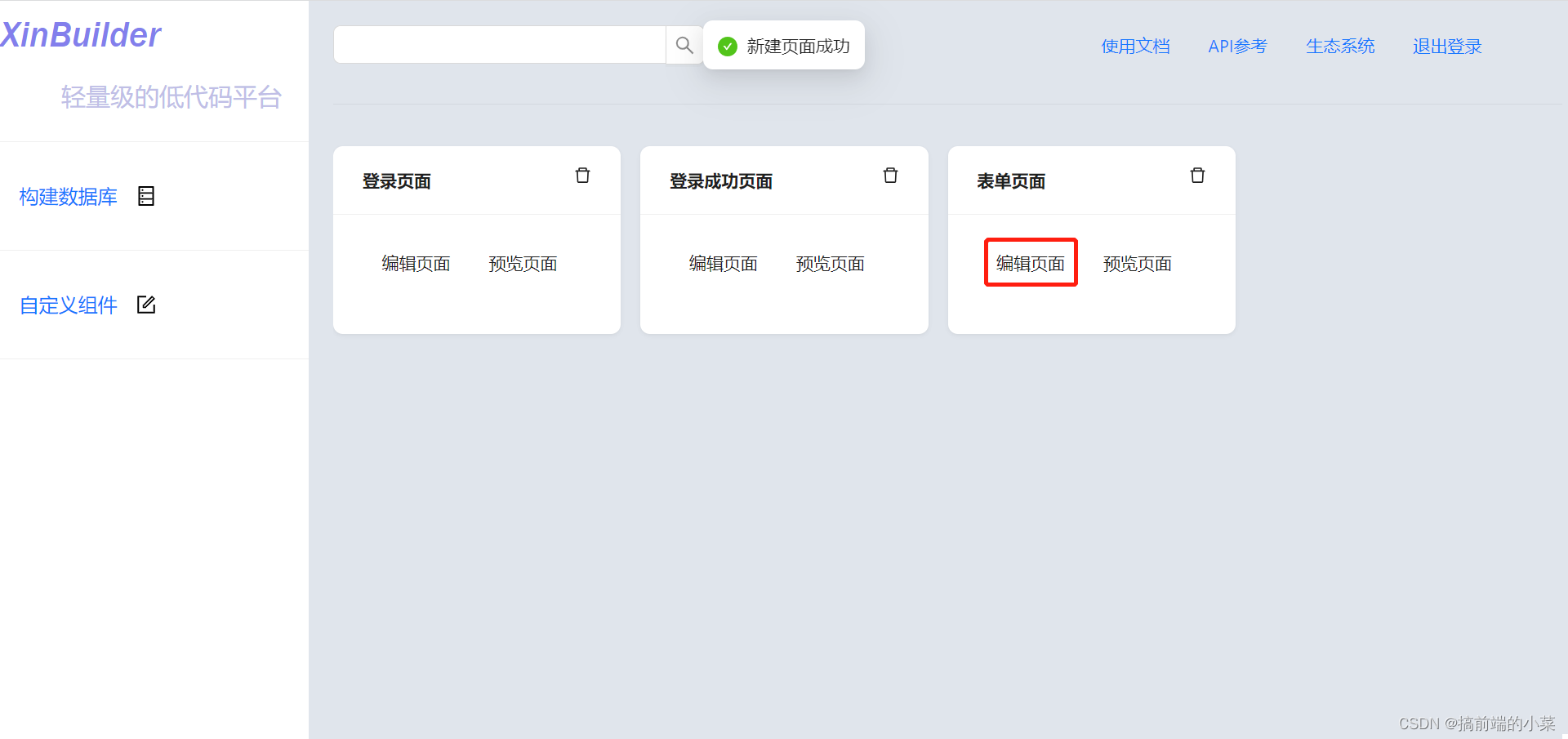Click the 新建页面成功 notification text
Screen dimensions: 1568x739
(798, 47)
